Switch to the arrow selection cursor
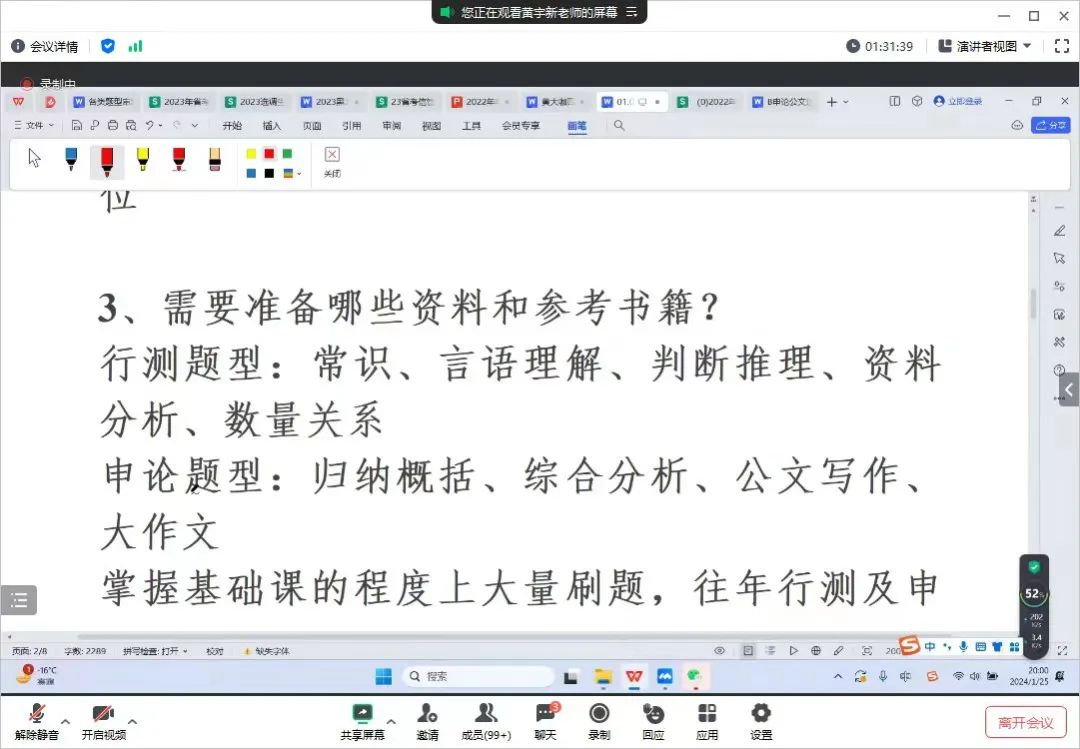The width and height of the screenshot is (1080, 749). pyautogui.click(x=35, y=158)
